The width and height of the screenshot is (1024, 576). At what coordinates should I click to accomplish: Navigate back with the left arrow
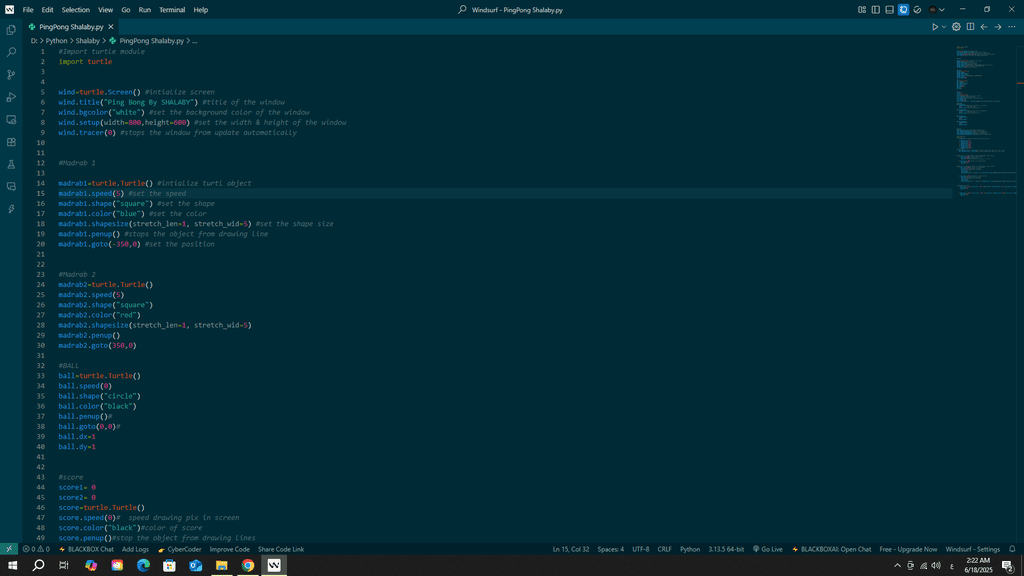(984, 27)
